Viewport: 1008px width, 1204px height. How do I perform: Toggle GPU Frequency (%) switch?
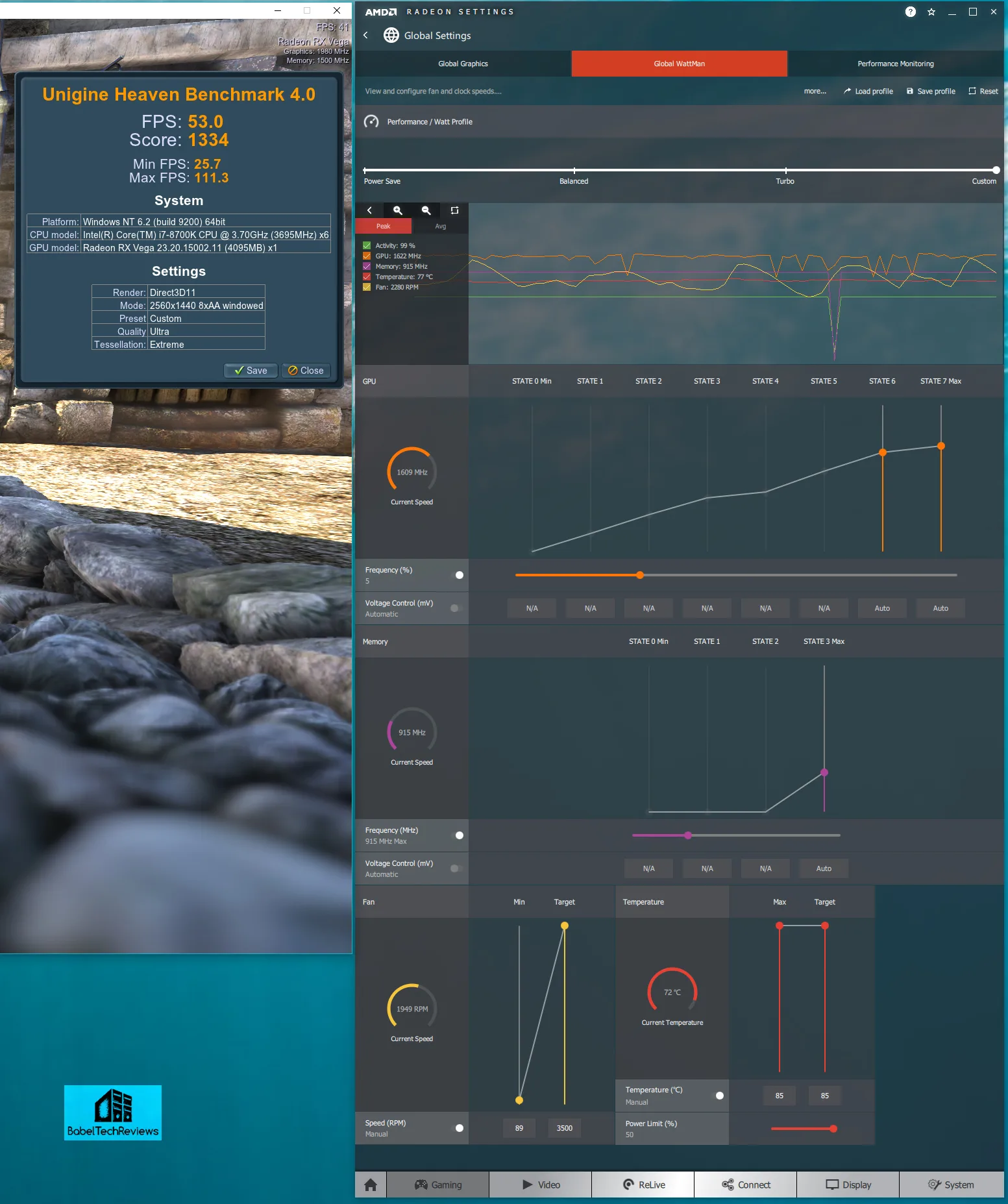click(457, 575)
